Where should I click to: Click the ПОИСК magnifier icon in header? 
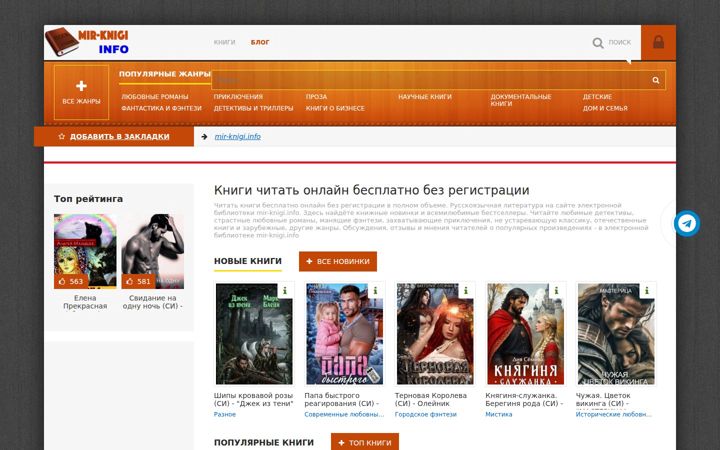[598, 43]
